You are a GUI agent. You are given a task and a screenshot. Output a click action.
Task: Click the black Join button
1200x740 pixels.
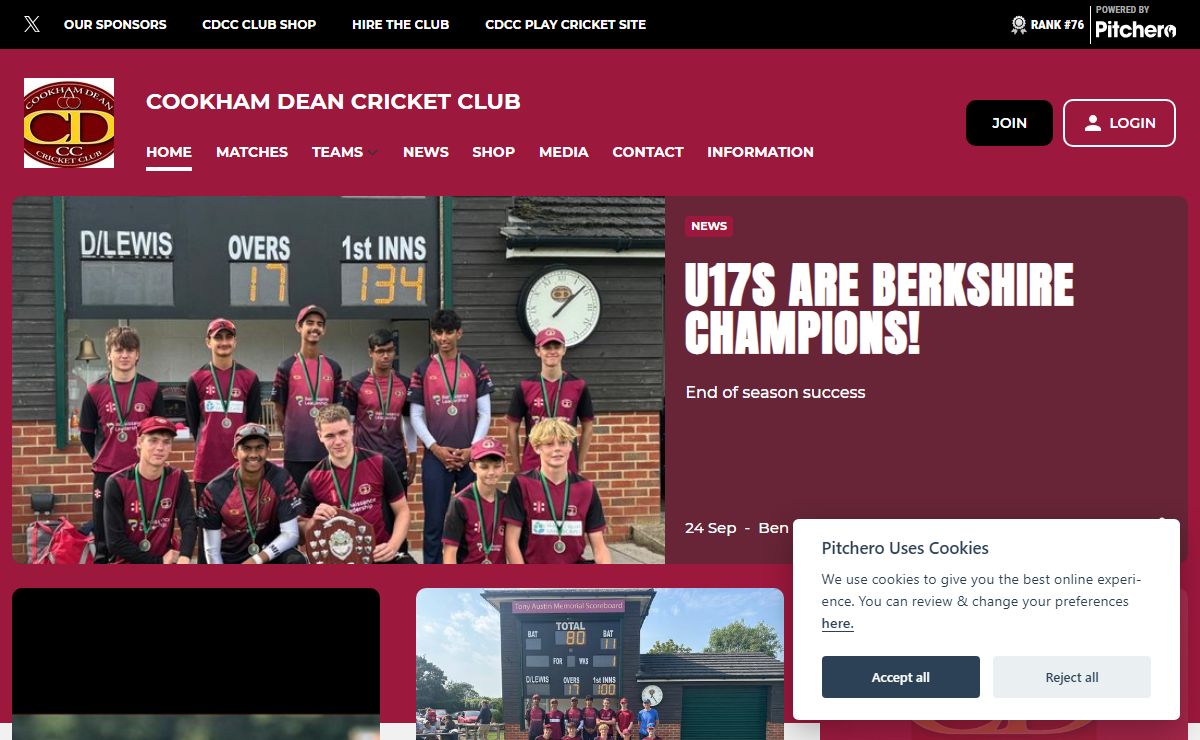click(1009, 123)
